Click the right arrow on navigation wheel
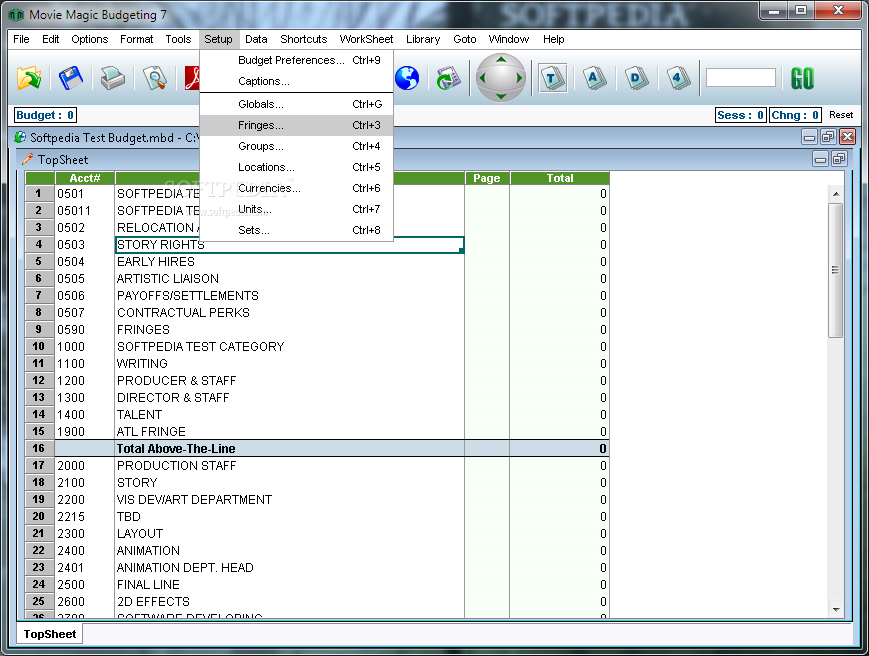Screen dimensions: 869x656 (519, 78)
